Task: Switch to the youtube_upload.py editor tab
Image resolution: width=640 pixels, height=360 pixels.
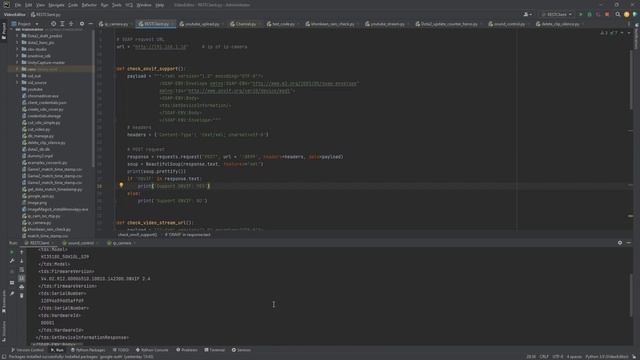Action: pos(202,24)
